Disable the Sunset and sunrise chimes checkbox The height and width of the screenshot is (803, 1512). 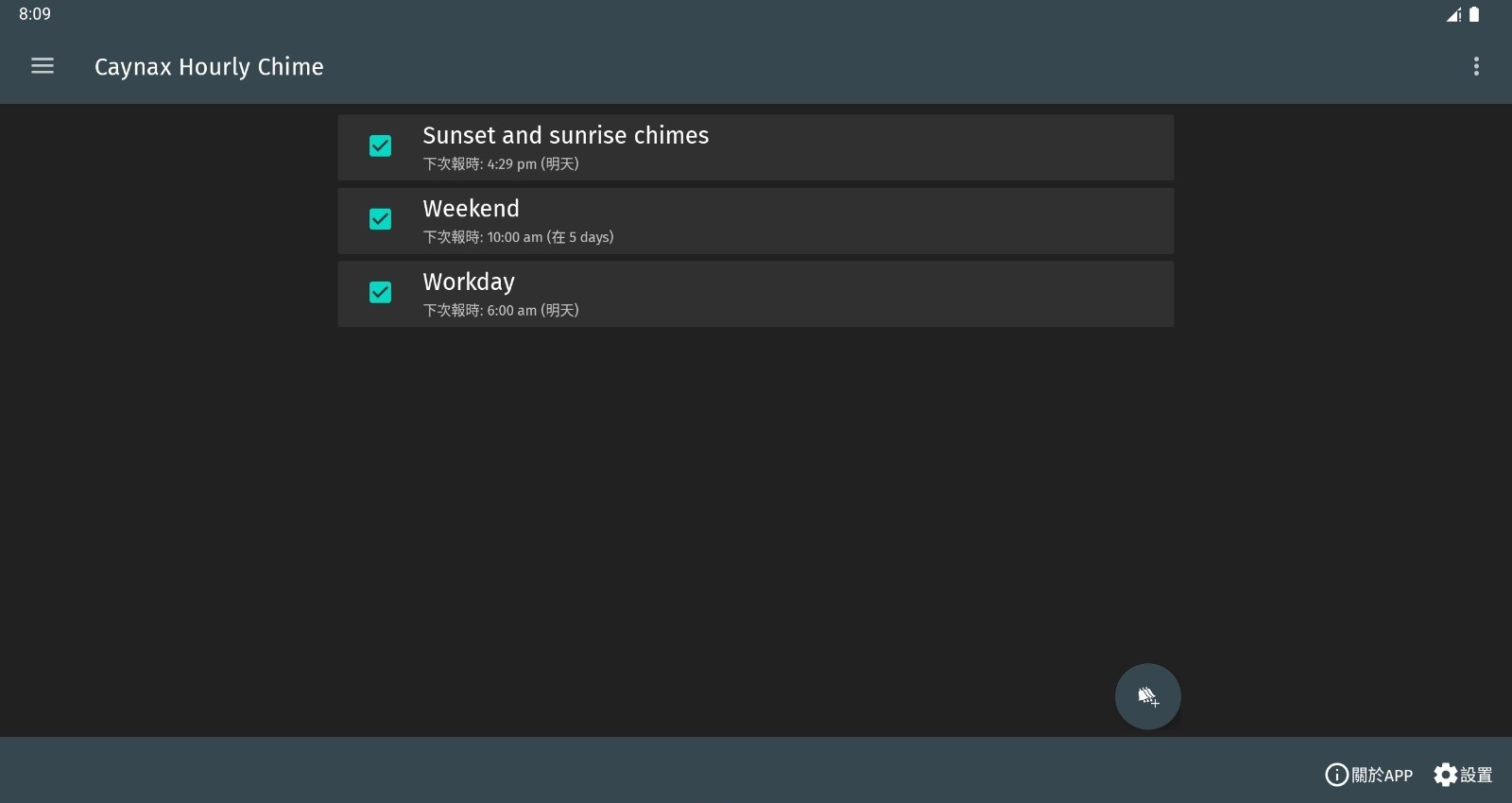pyautogui.click(x=380, y=145)
